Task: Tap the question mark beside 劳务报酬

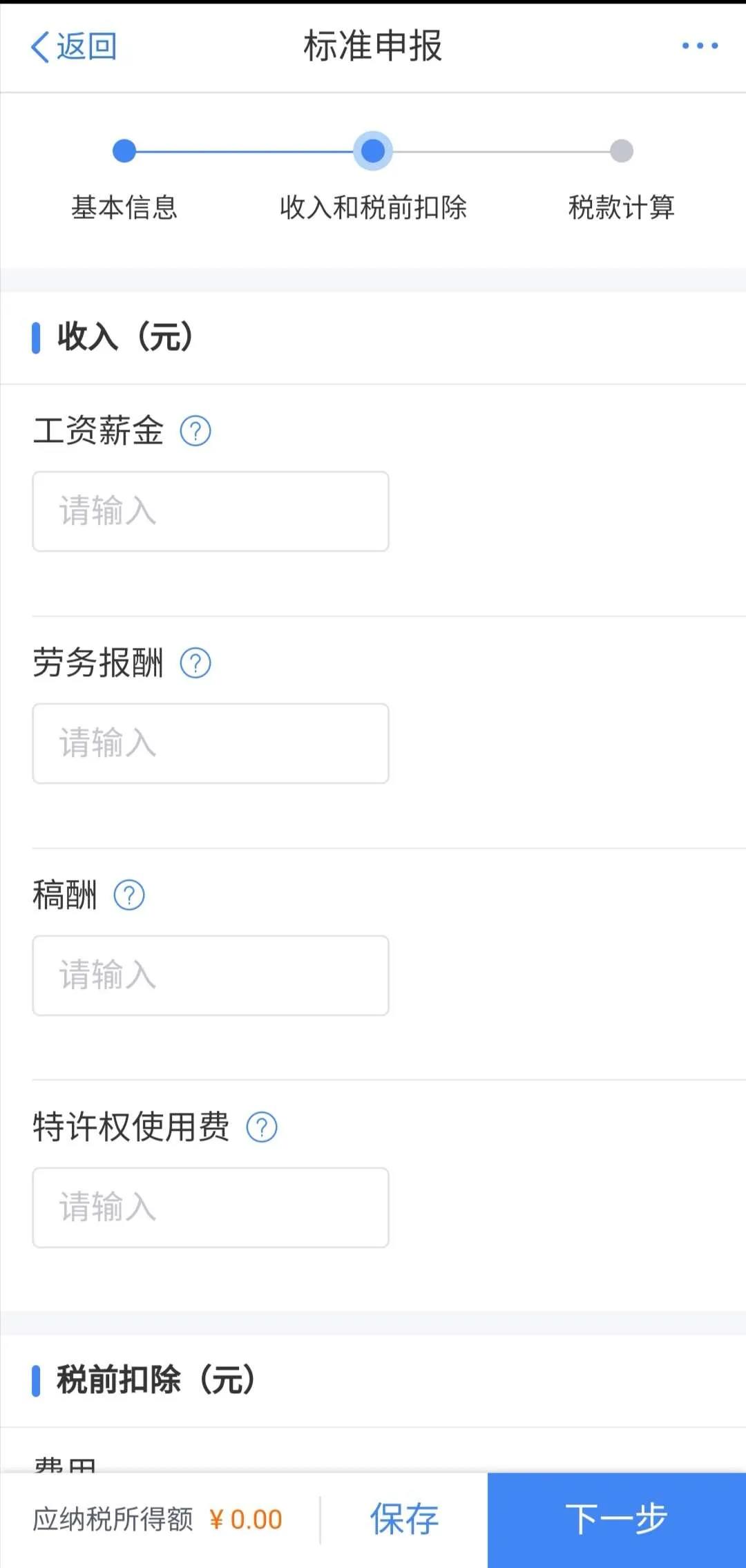Action: tap(195, 664)
